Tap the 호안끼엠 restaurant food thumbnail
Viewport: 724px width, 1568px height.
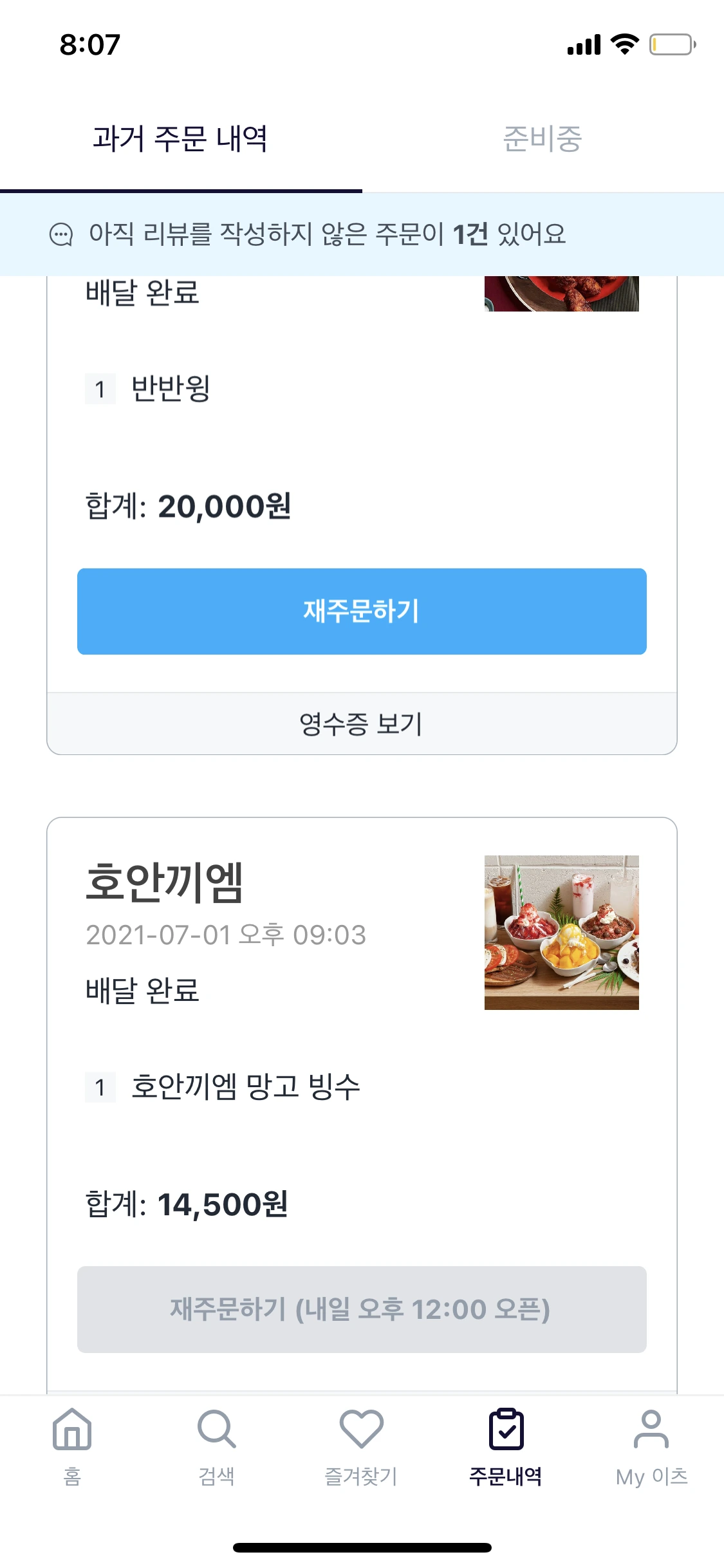(x=561, y=932)
